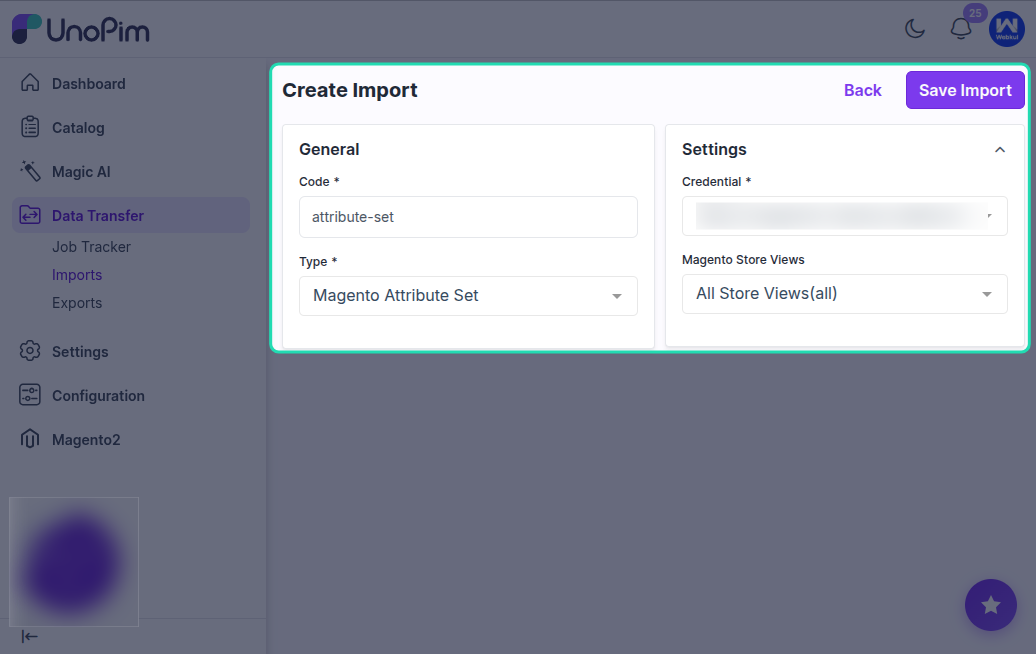1036x654 pixels.
Task: Click the Magic AI wand icon
Action: point(30,170)
